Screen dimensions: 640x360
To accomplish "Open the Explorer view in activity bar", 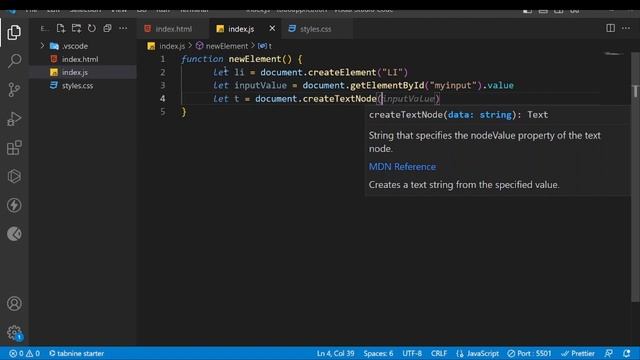I will (x=14, y=32).
